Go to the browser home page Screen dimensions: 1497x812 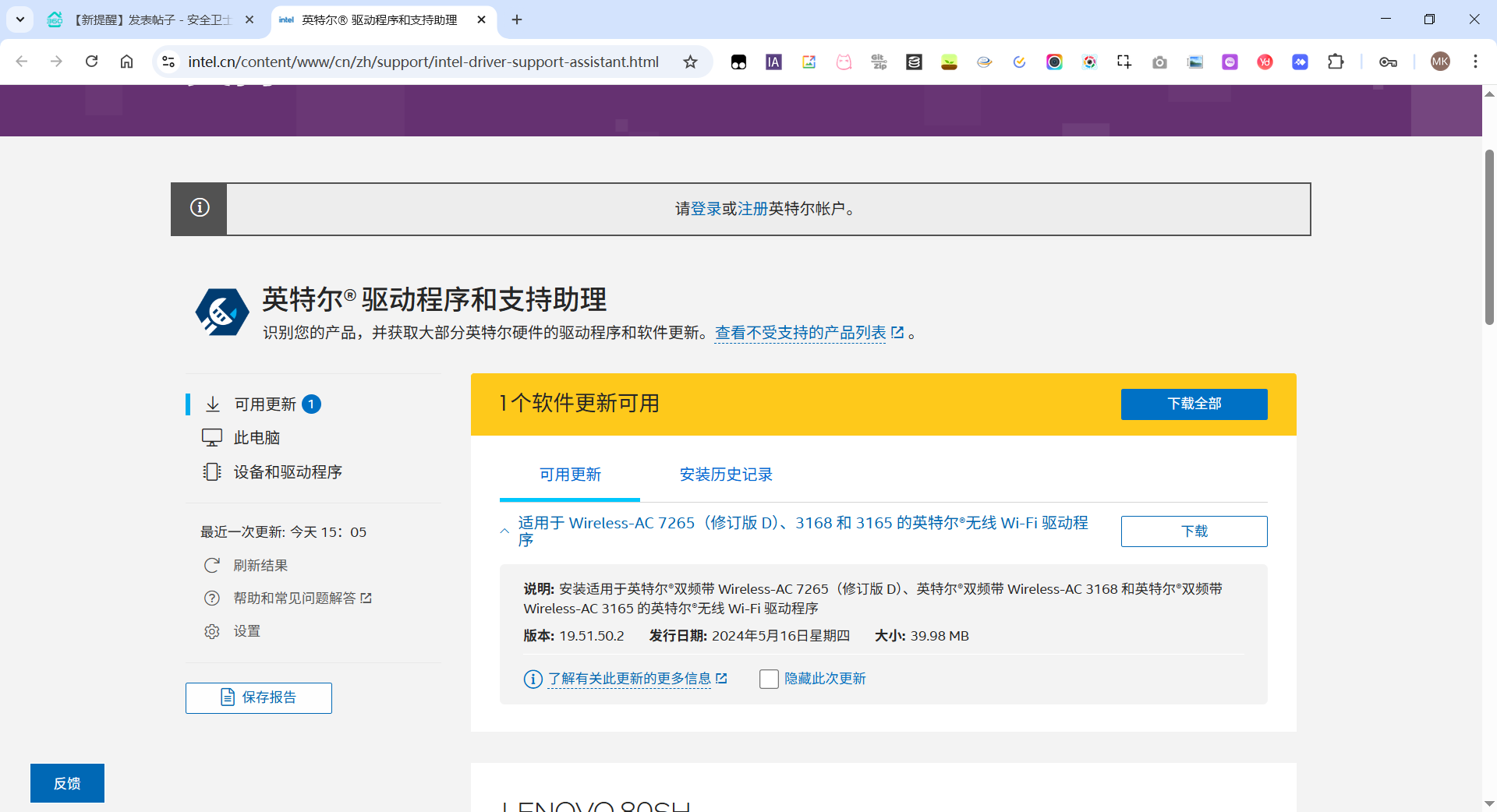pos(126,62)
